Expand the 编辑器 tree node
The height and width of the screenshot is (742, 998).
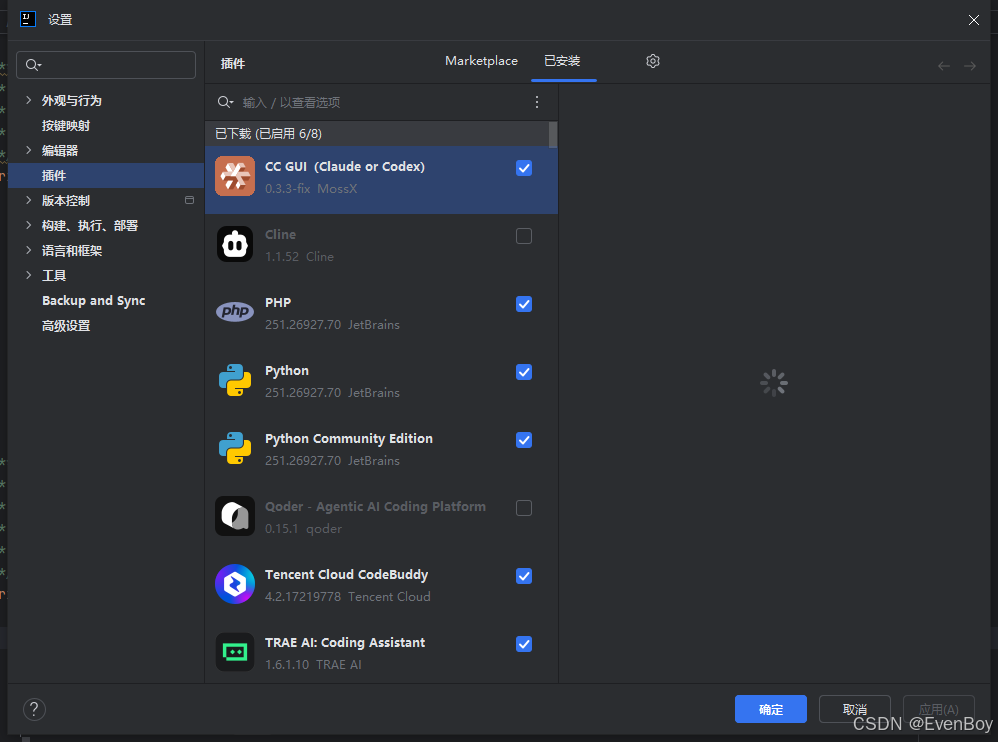pos(29,150)
